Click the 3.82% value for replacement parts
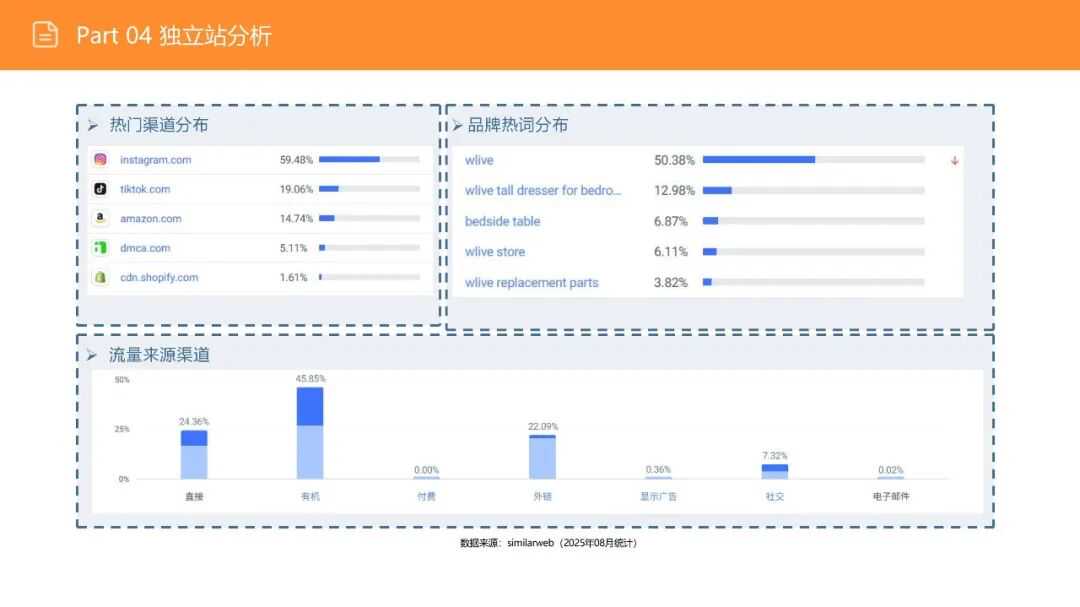Viewport: 1080px width, 607px height. [671, 283]
